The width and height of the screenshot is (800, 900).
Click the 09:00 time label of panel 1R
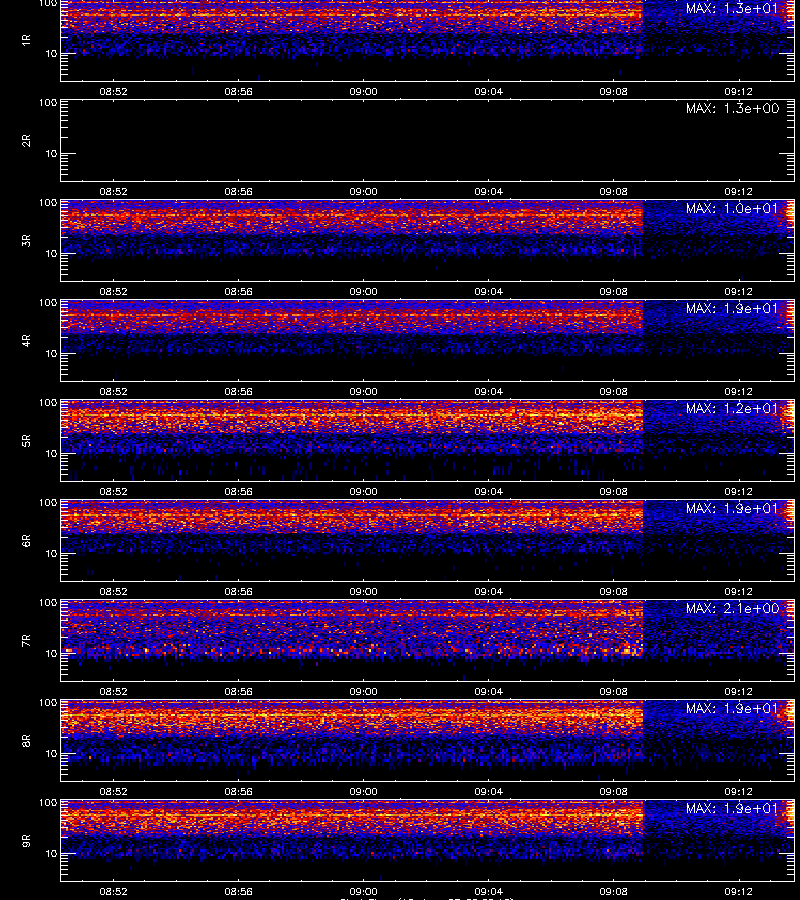(363, 92)
